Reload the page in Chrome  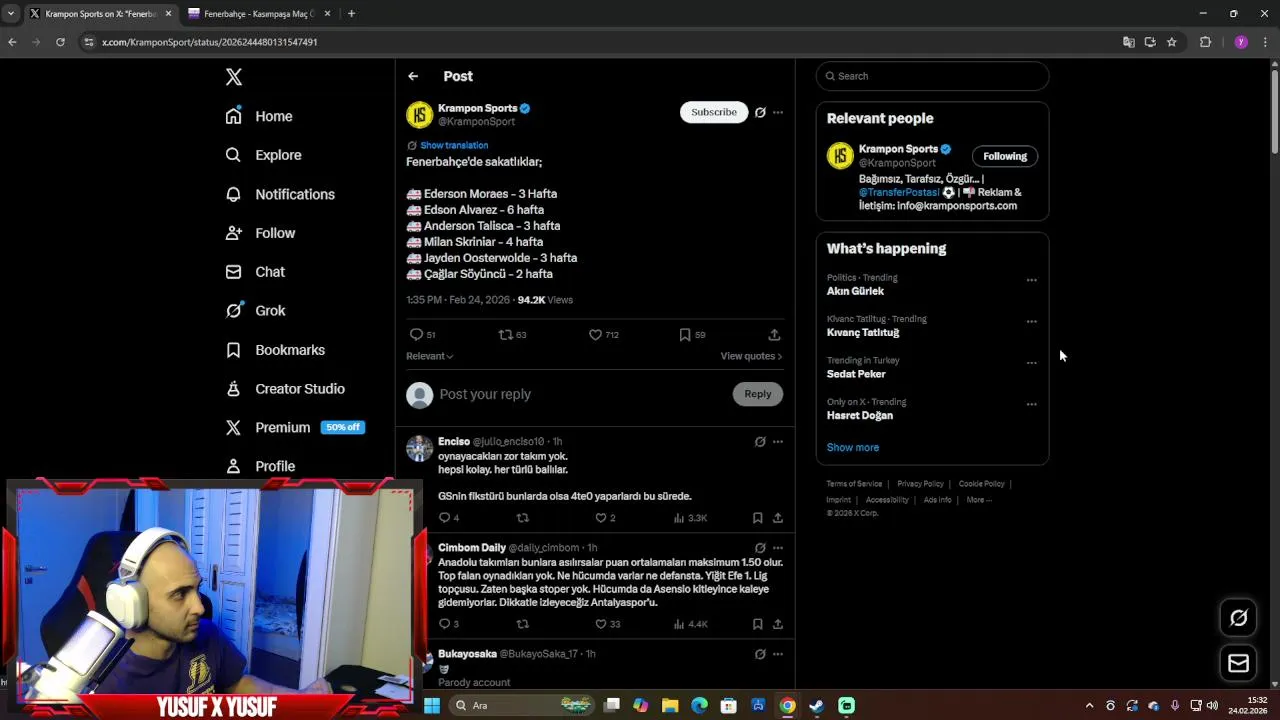[60, 42]
